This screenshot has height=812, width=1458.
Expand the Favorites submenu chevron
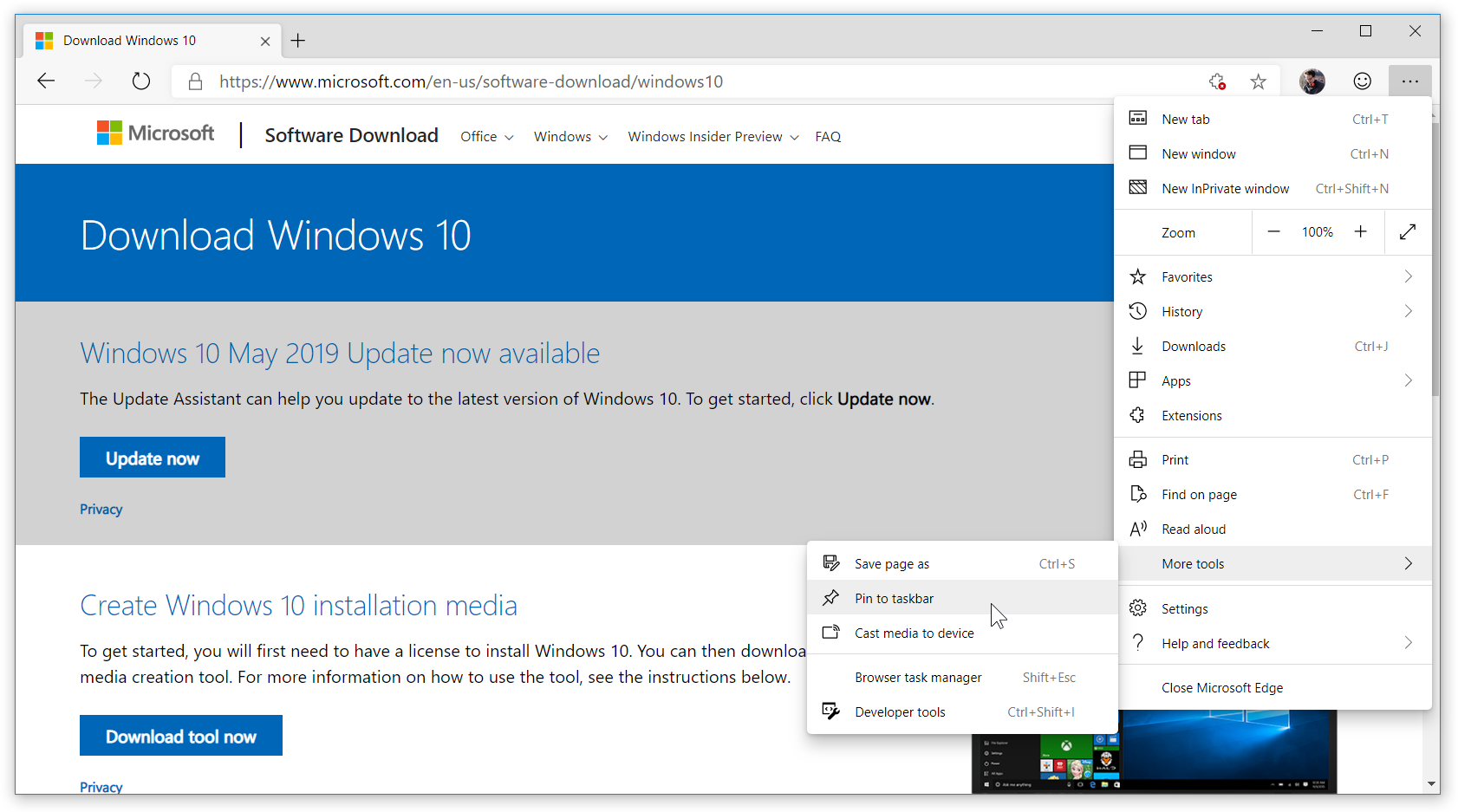pos(1408,276)
